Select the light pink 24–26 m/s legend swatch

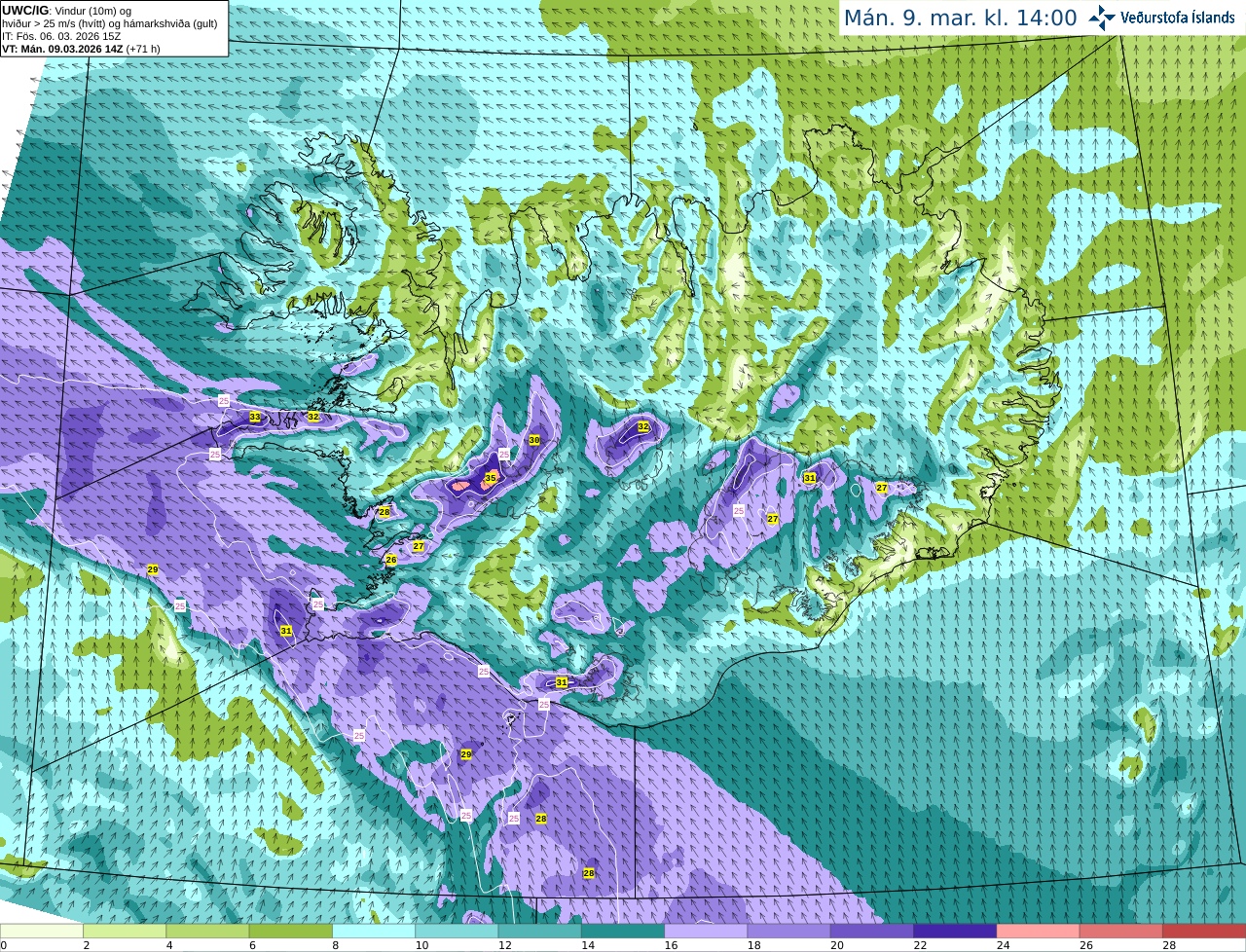[x=1038, y=931]
